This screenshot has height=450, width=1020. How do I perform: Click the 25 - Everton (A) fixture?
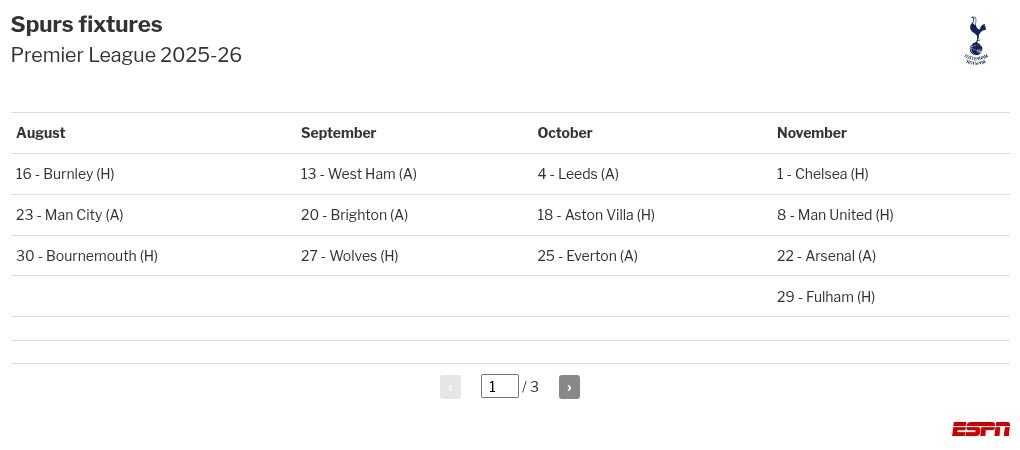(x=587, y=256)
